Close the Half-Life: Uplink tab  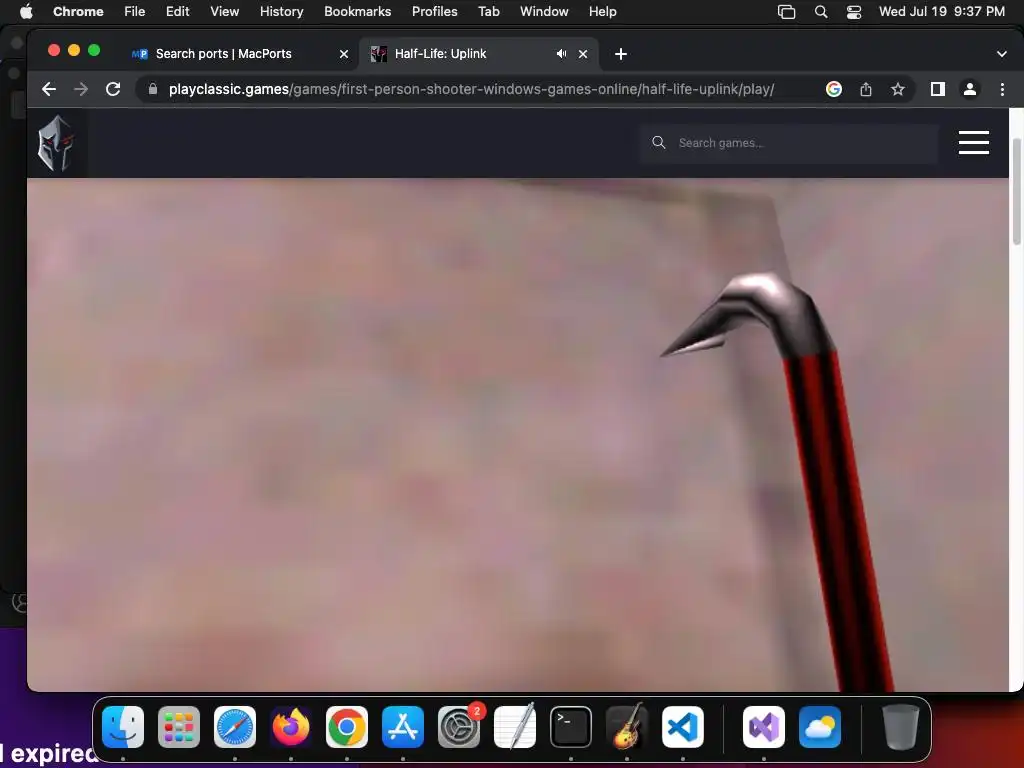[583, 54]
